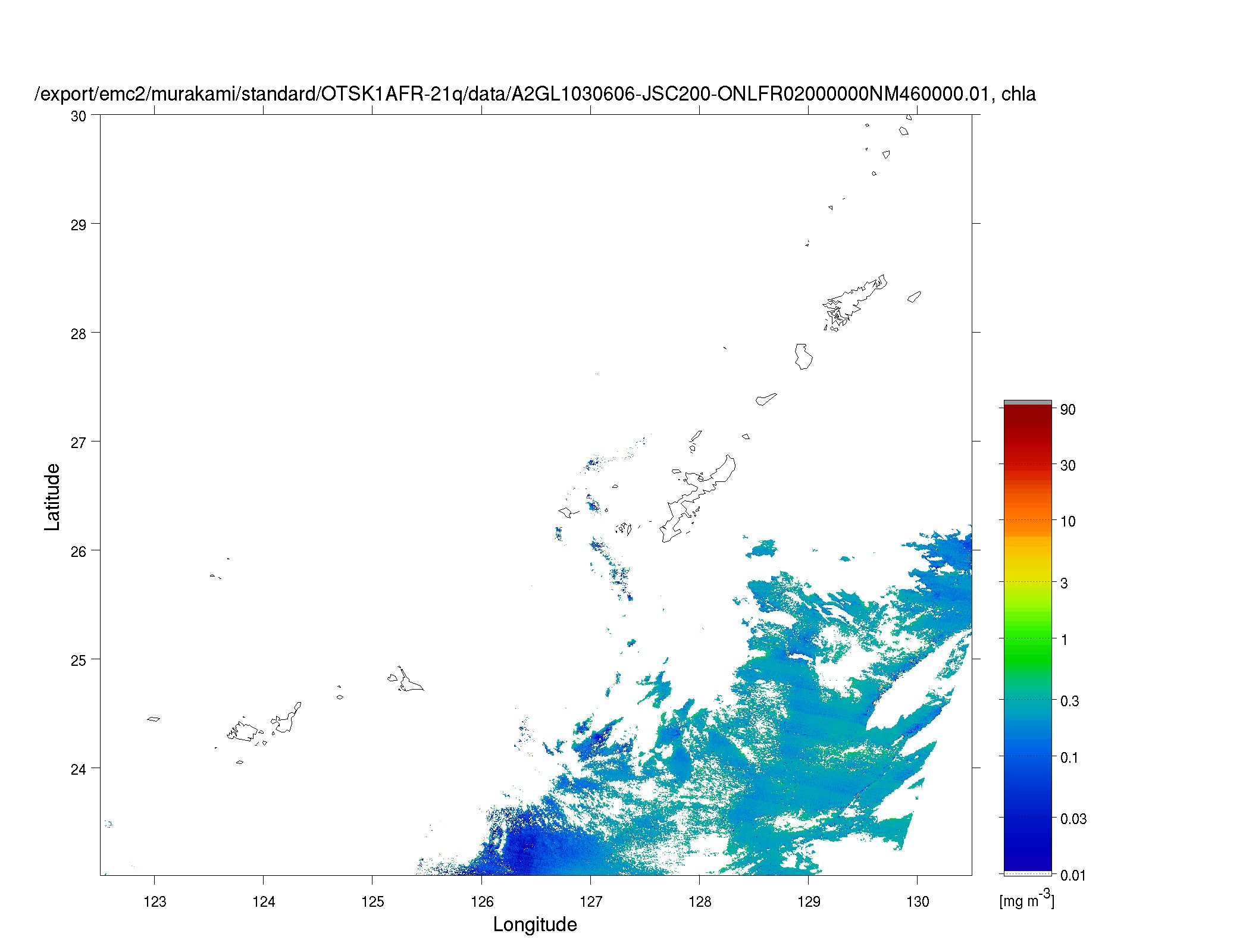1249x952 pixels.
Task: Click colorbar label '0.3'
Action: click(1070, 701)
